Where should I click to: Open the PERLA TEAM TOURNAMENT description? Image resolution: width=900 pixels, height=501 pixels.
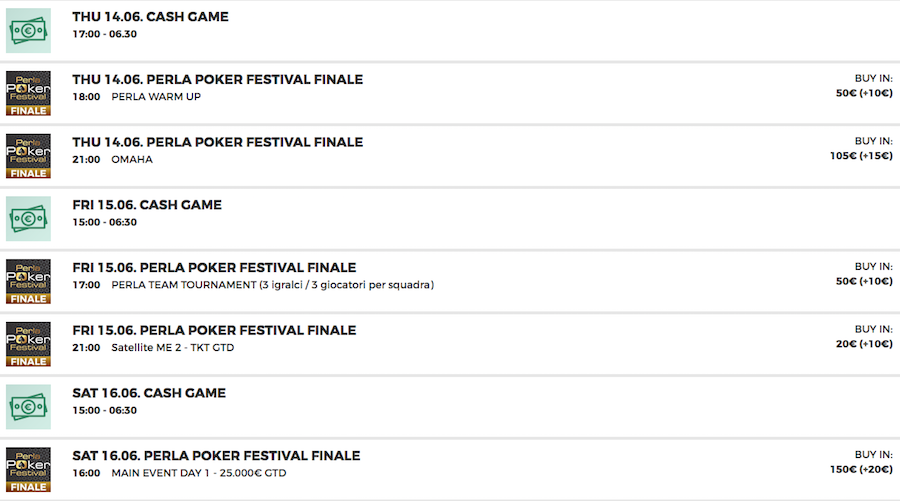[x=273, y=285]
